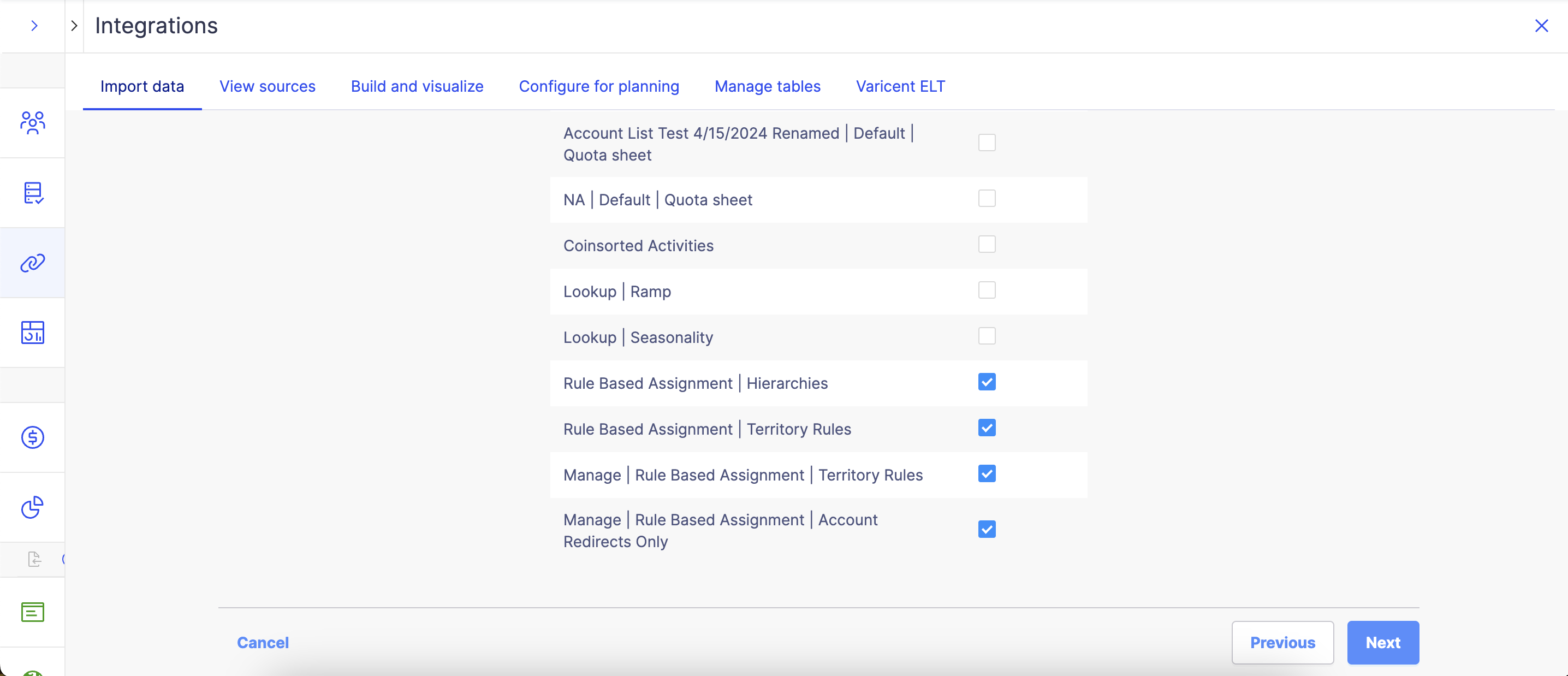Image resolution: width=1568 pixels, height=676 pixels.
Task: Click the Lookup | Ramp row label
Action: [616, 292]
